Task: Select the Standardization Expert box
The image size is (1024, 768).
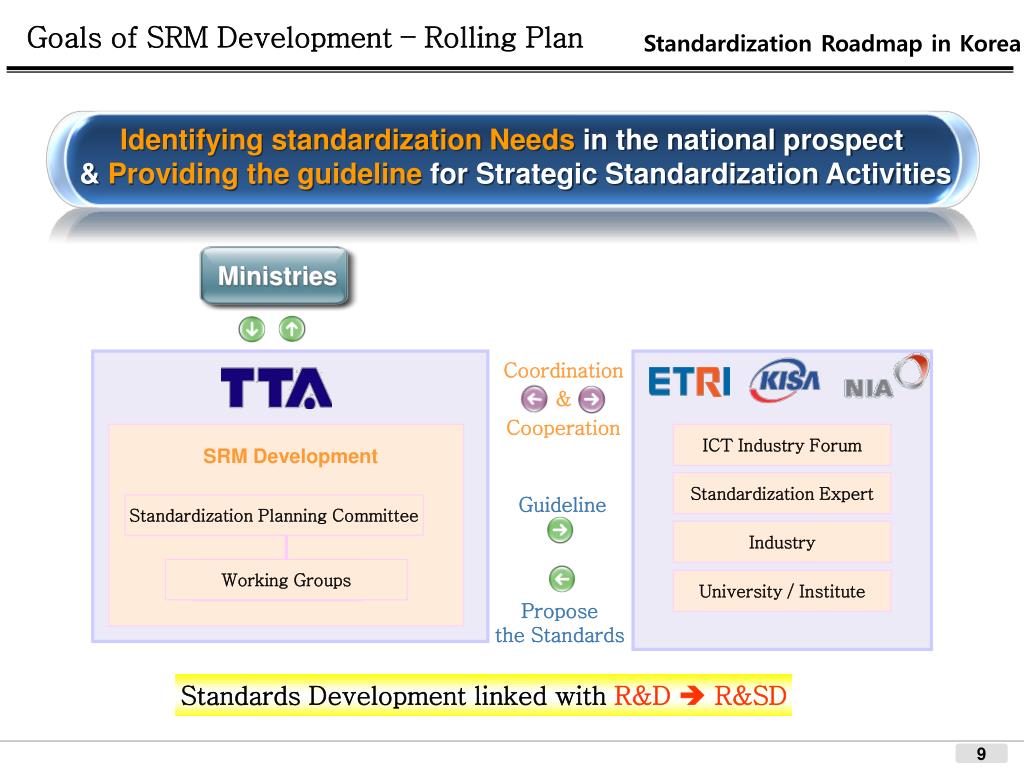Action: point(782,494)
